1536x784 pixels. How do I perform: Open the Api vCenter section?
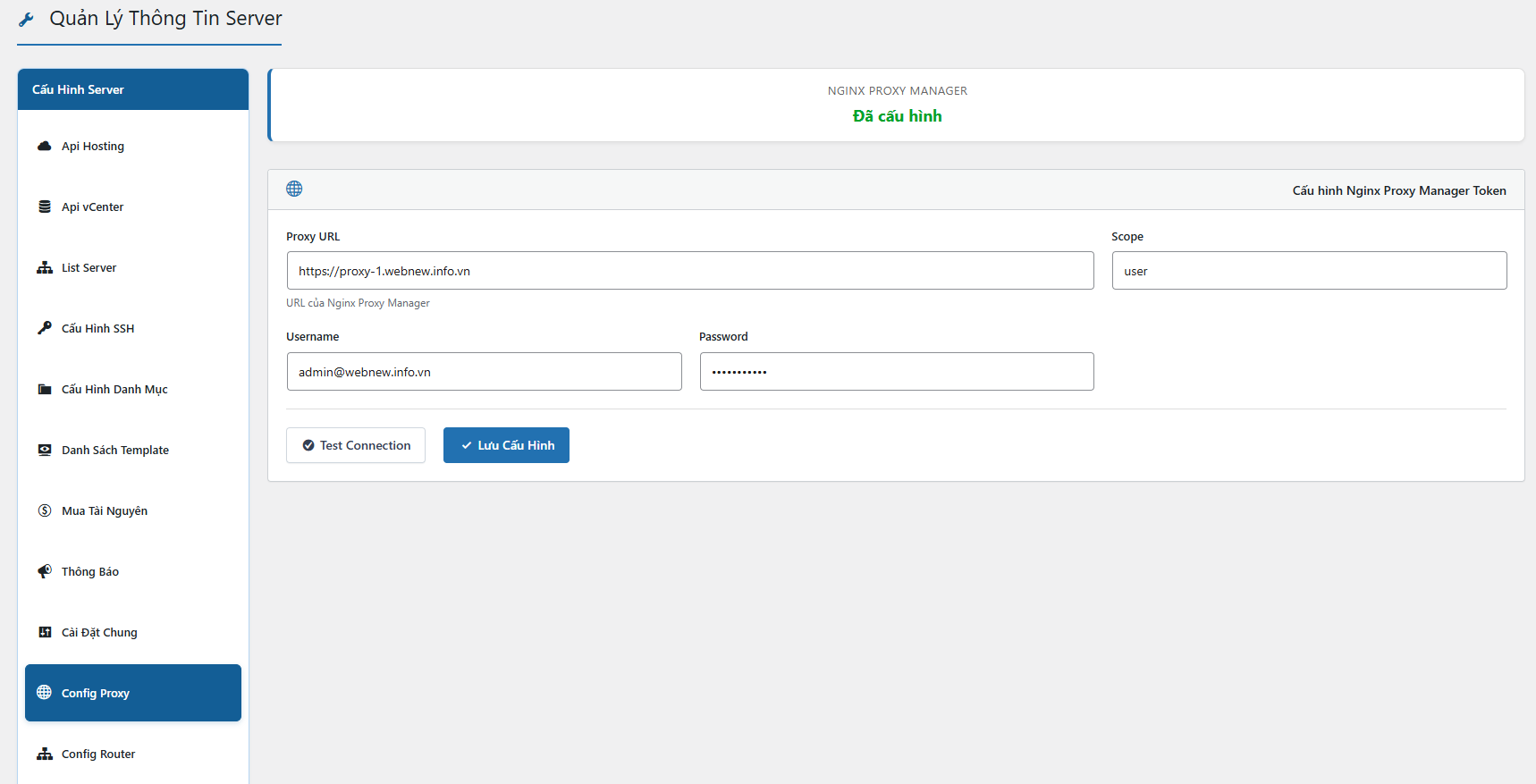pos(133,207)
